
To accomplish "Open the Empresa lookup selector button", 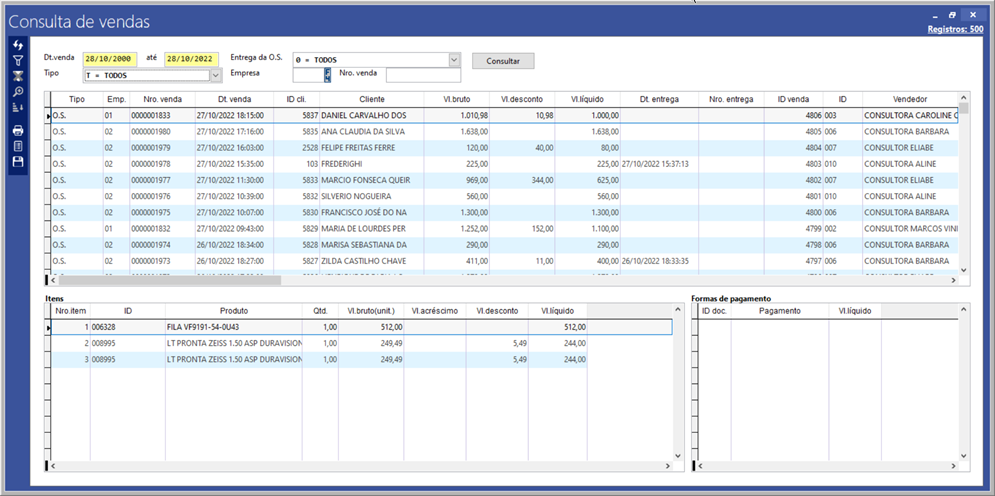I will pyautogui.click(x=326, y=75).
